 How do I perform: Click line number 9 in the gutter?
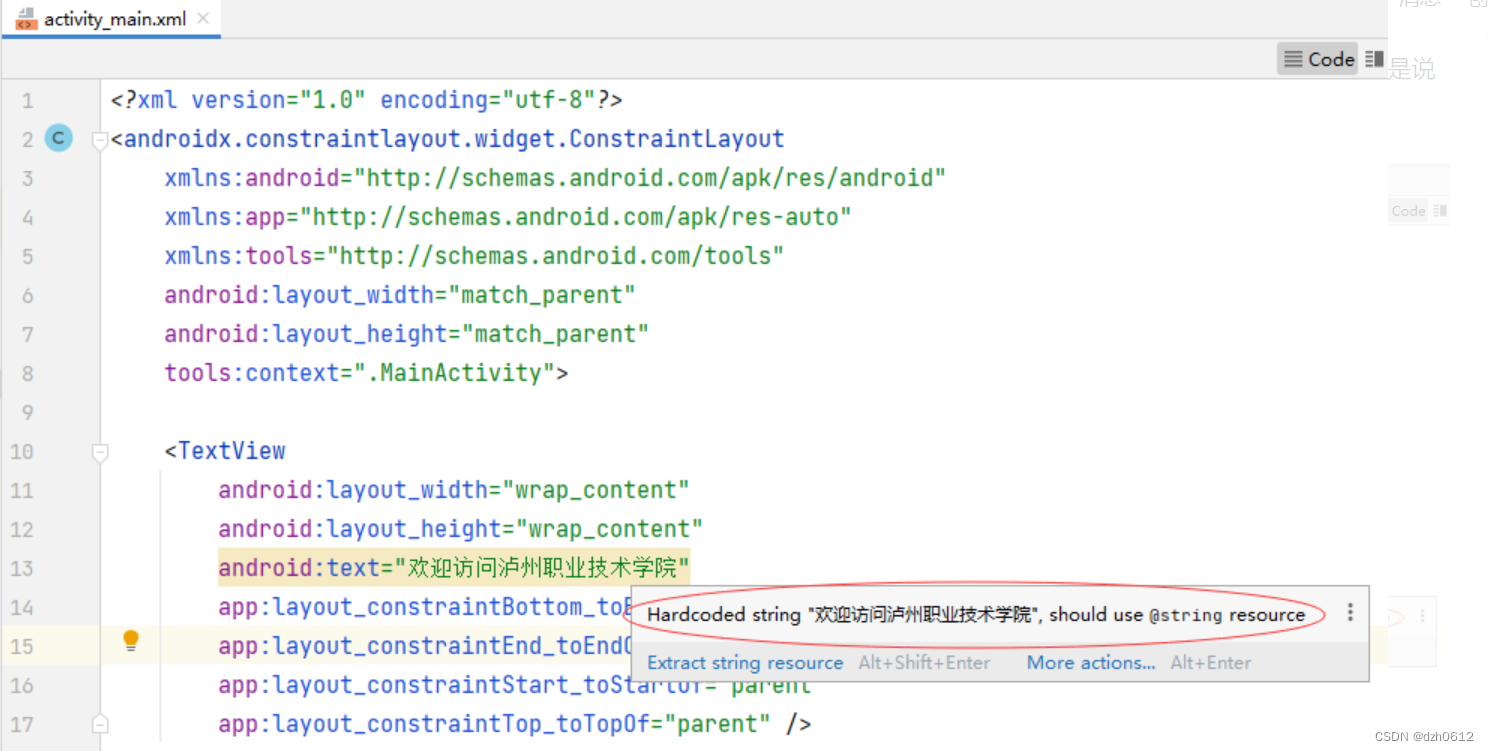[x=27, y=412]
